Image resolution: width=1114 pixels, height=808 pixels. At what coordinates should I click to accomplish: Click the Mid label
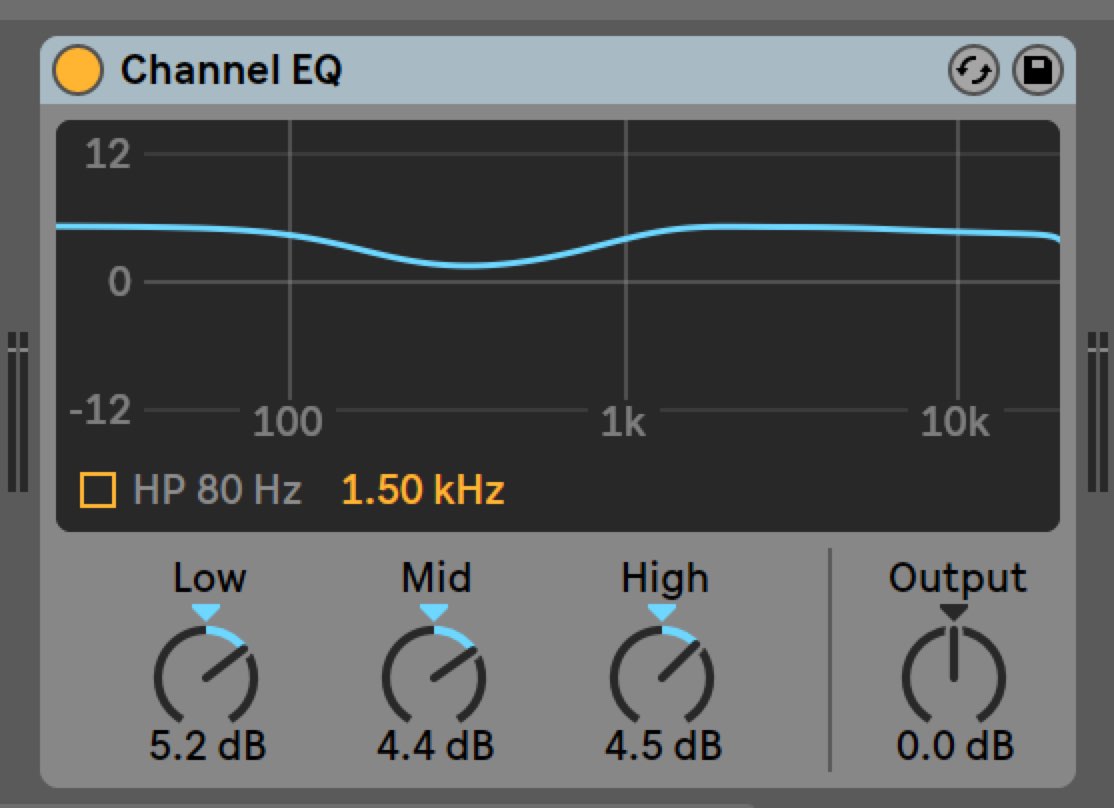(x=436, y=577)
